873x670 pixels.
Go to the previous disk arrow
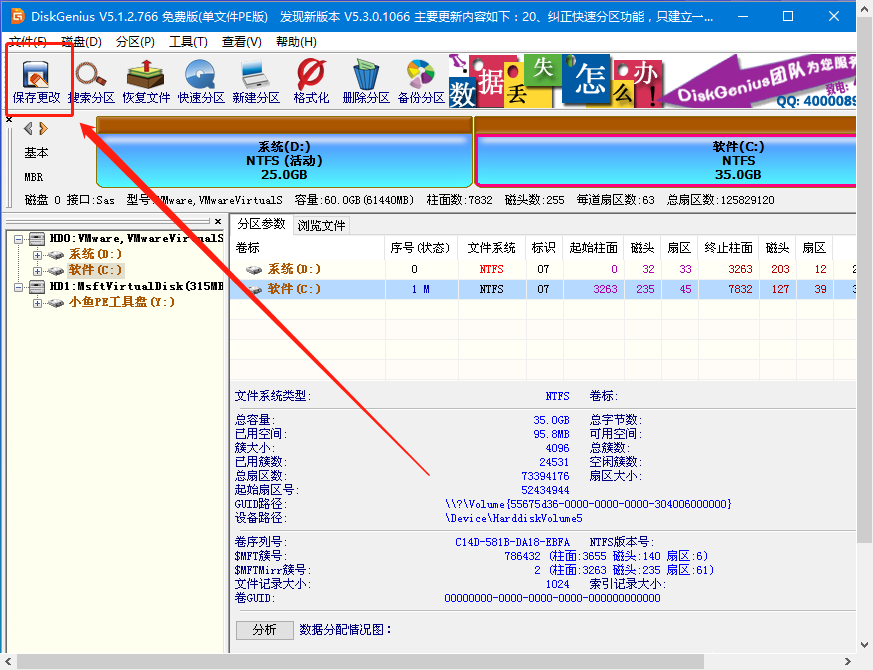click(28, 128)
